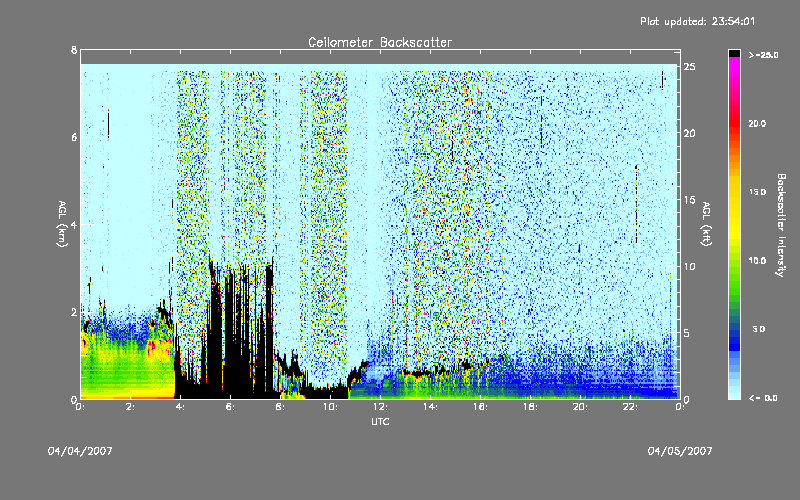
Task: Click the "10:" hour tick label
Action: (x=330, y=407)
